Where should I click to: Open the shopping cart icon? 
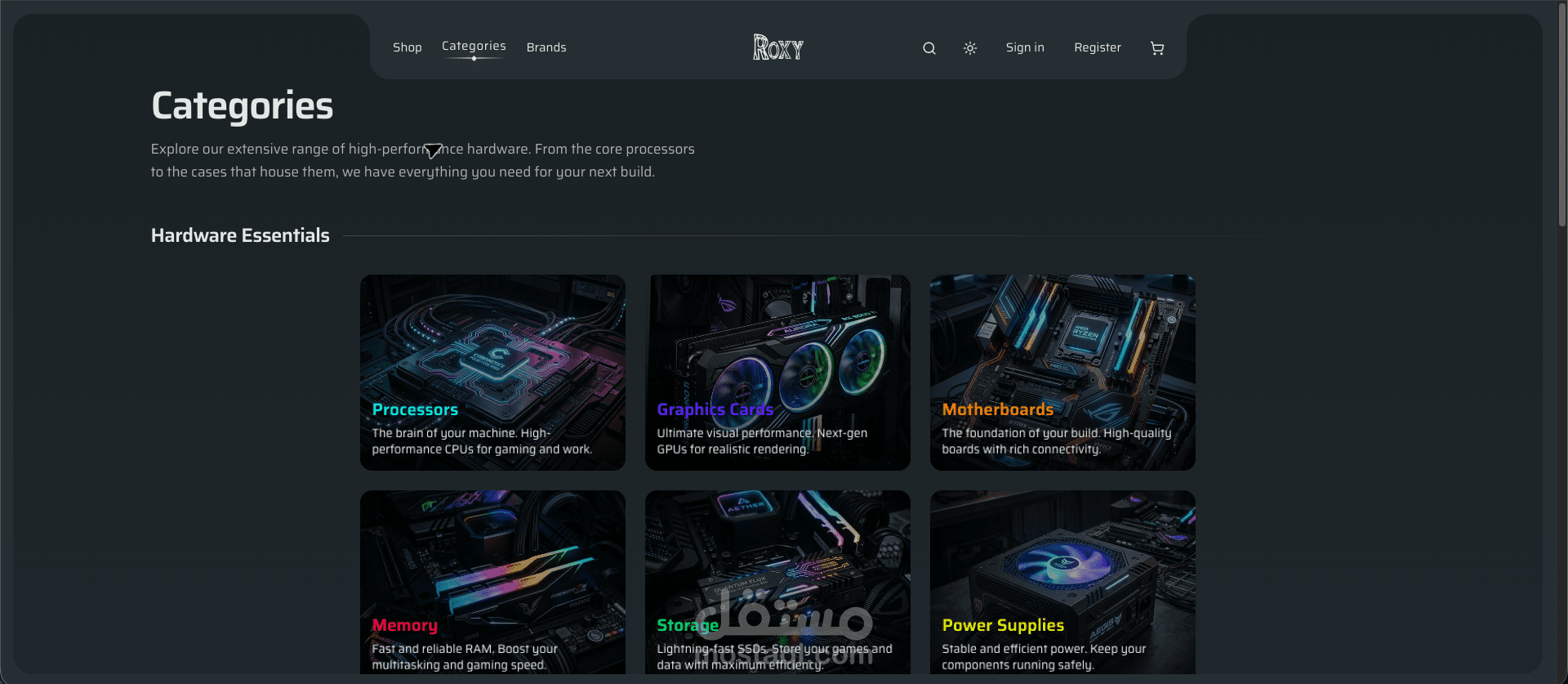point(1157,48)
